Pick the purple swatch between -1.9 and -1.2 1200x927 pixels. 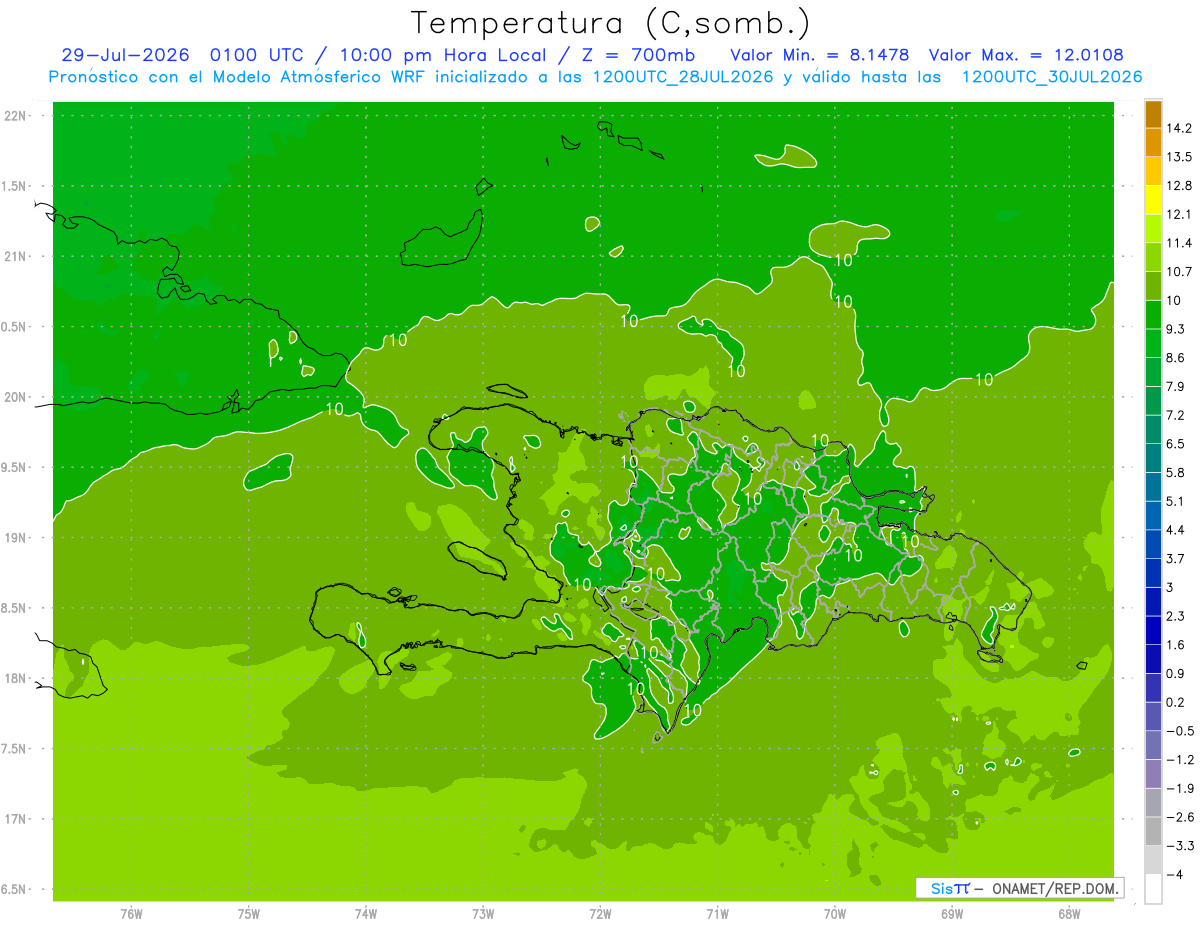tap(1153, 774)
